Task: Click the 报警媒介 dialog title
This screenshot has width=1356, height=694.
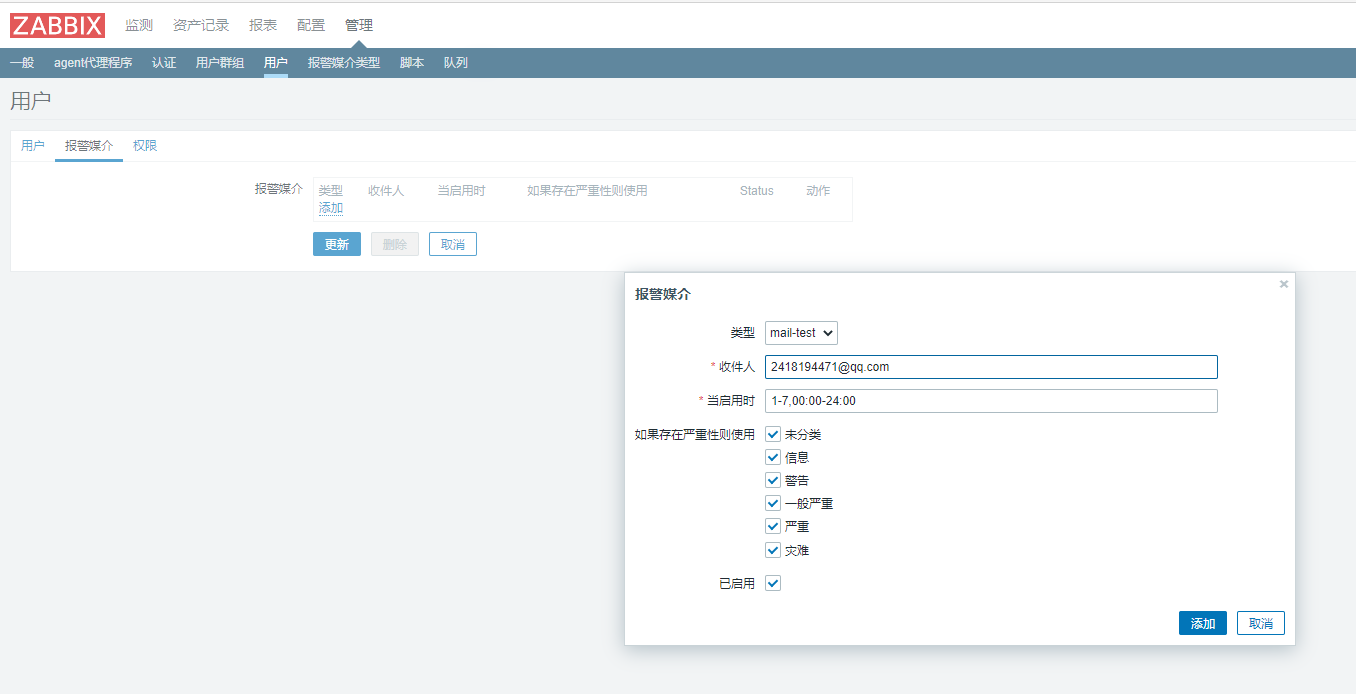Action: (662, 294)
